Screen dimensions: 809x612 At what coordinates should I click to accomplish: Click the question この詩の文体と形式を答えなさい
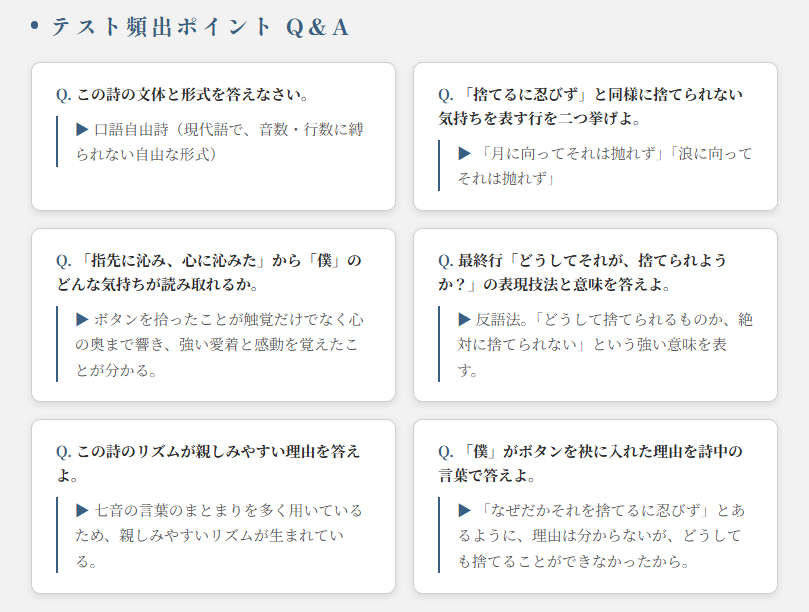[x=191, y=95]
